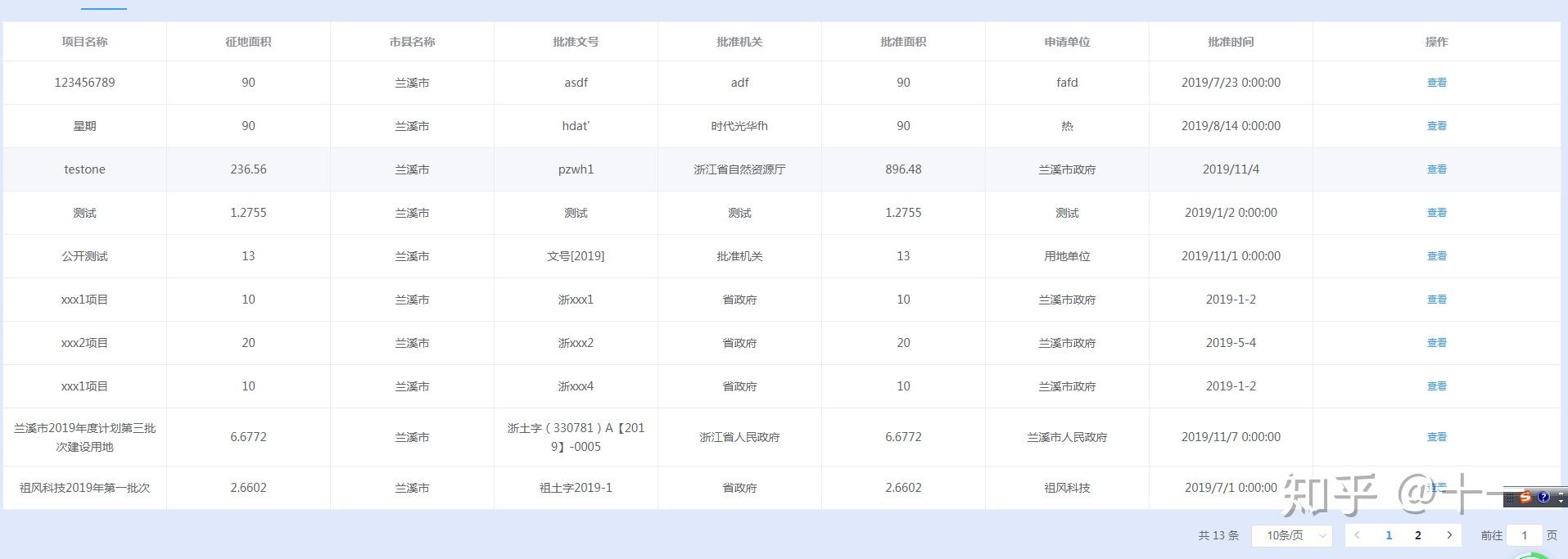1568x559 pixels.
Task: Click 查看 for the xxx2项目 row
Action: (1437, 343)
